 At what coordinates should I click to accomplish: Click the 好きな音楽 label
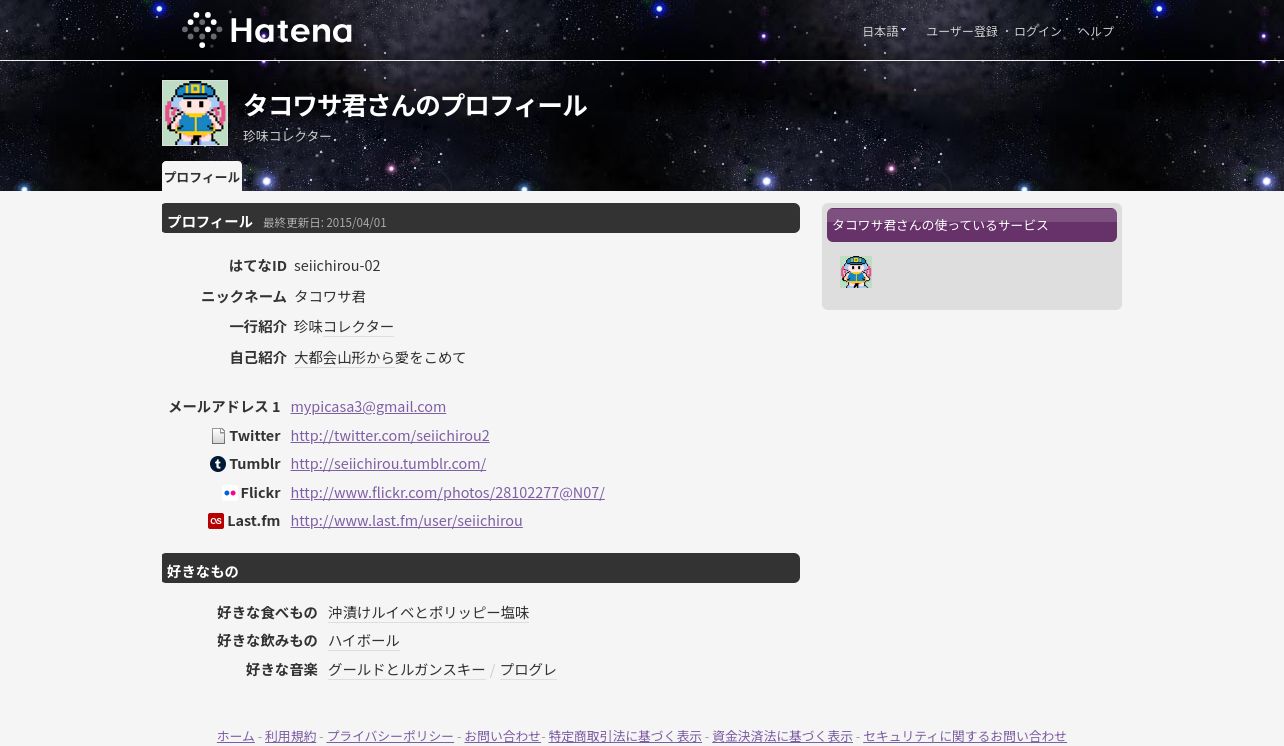click(282, 669)
